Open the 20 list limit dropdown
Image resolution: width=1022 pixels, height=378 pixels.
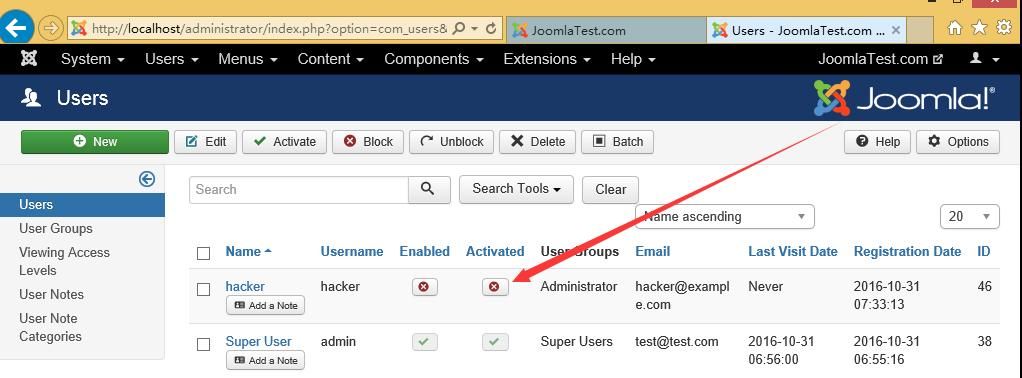pyautogui.click(x=970, y=216)
